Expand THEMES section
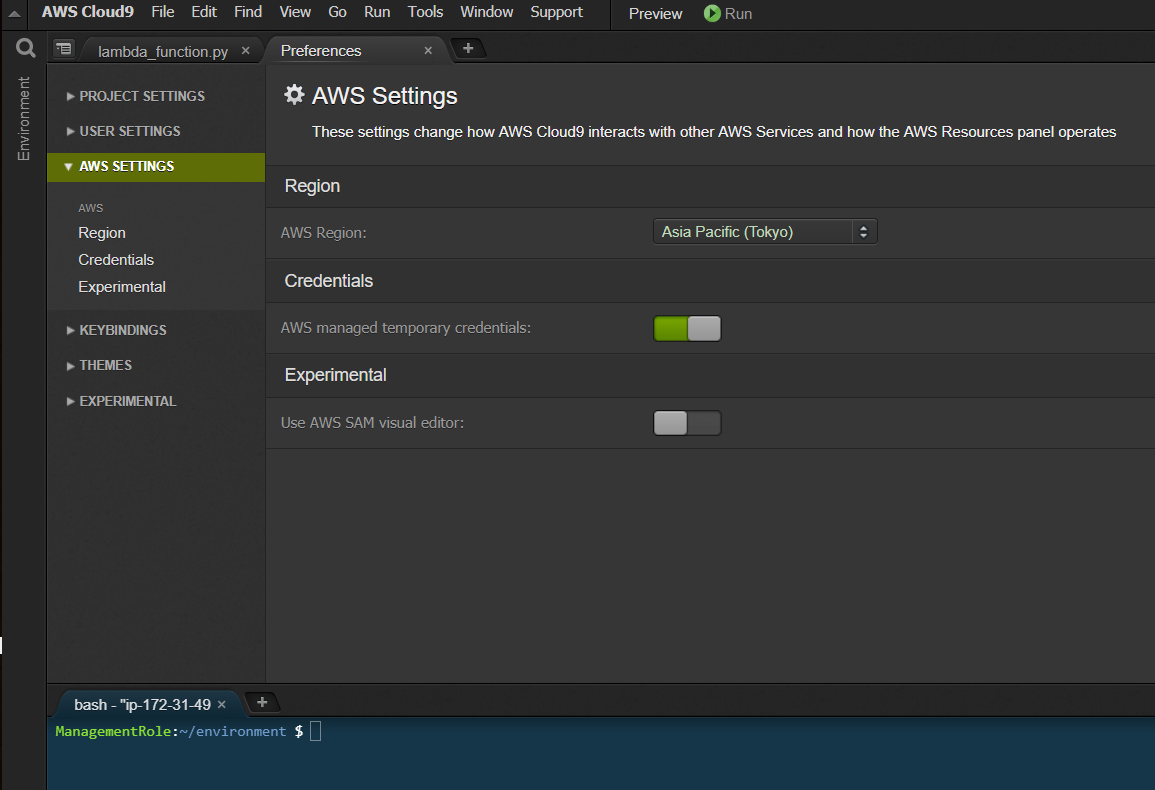 [99, 366]
